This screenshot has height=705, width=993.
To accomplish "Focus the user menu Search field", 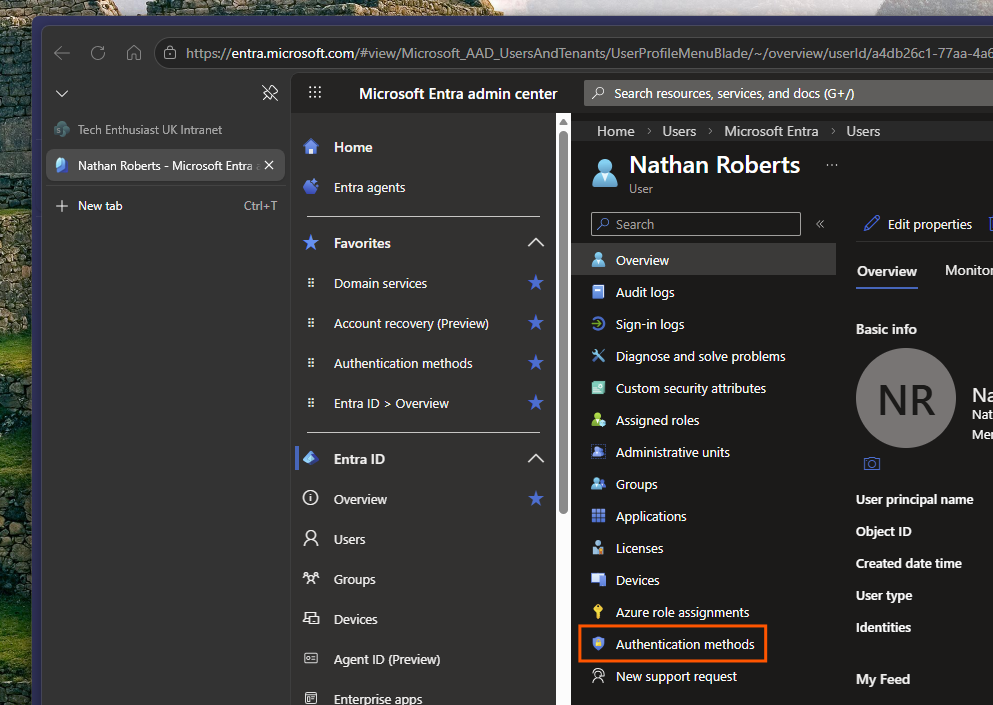I will pos(695,224).
